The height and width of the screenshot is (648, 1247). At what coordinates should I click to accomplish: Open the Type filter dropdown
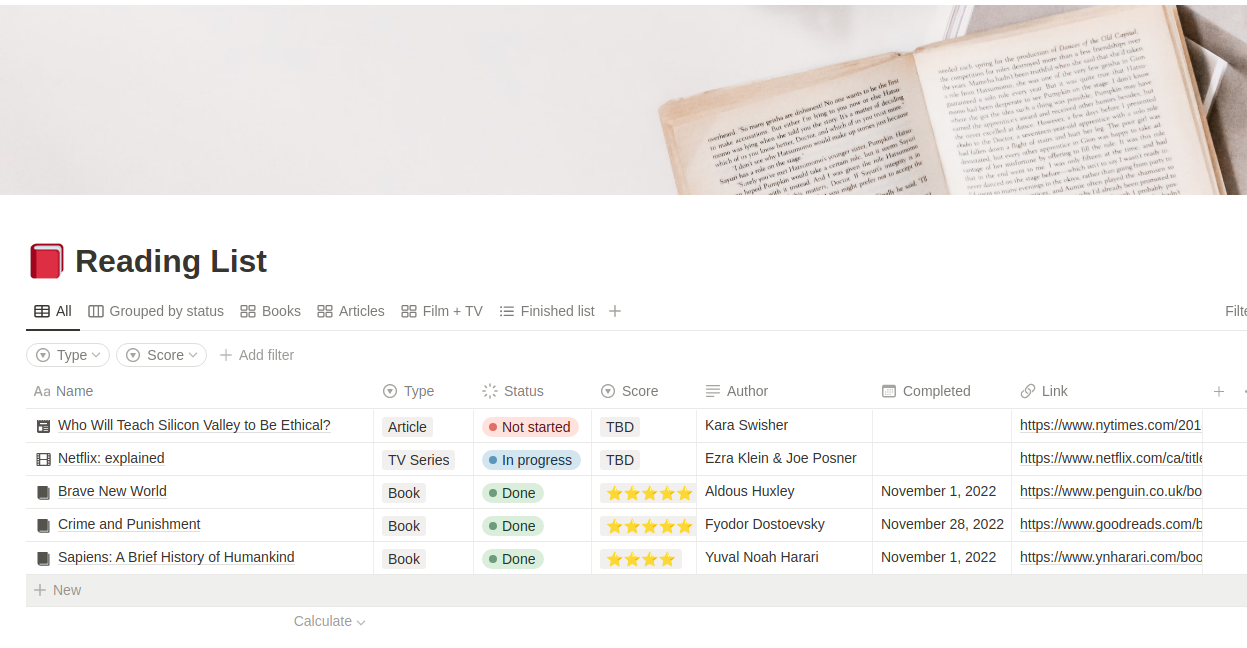68,355
